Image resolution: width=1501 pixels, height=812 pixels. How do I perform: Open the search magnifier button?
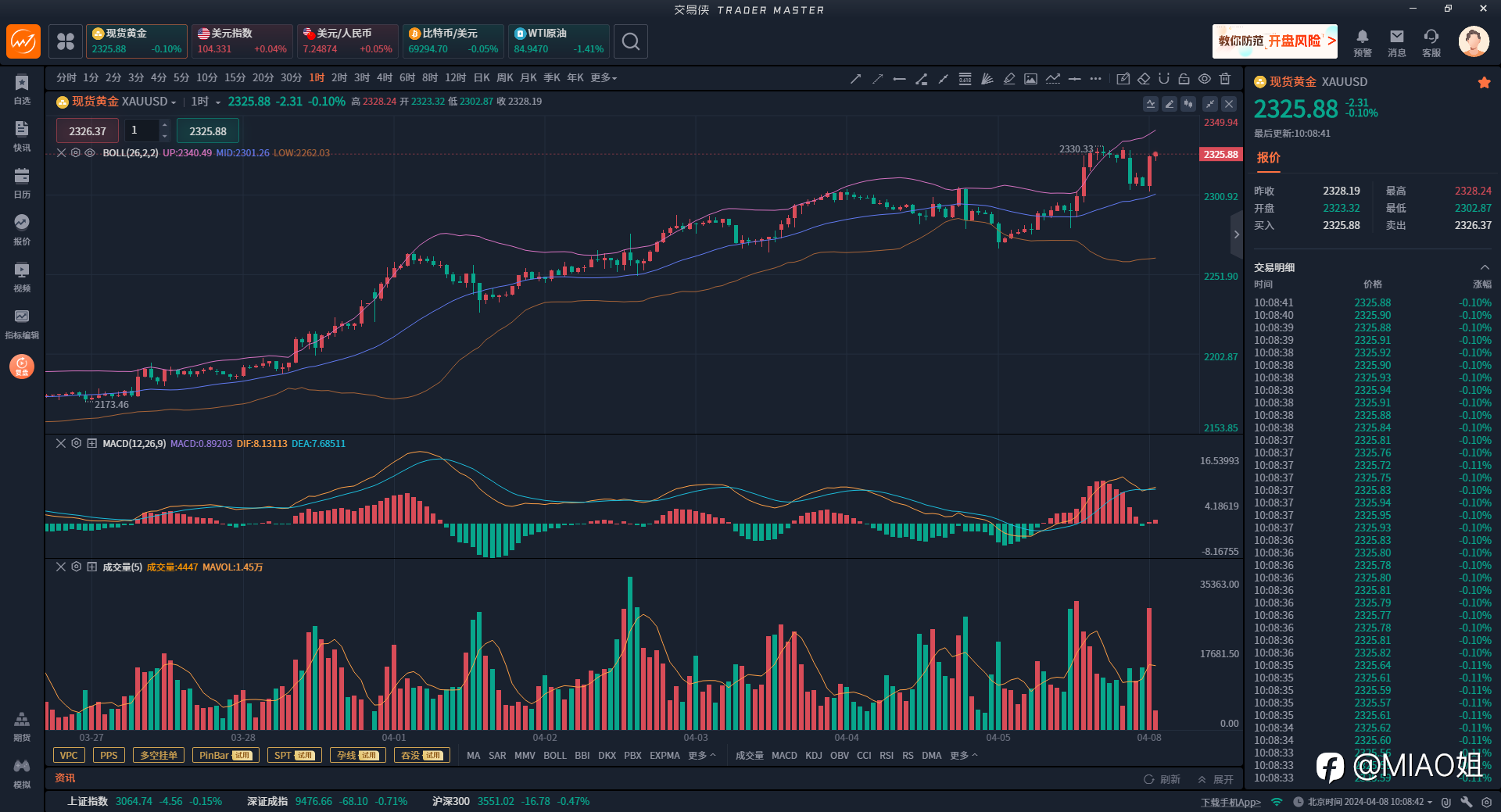pos(631,41)
